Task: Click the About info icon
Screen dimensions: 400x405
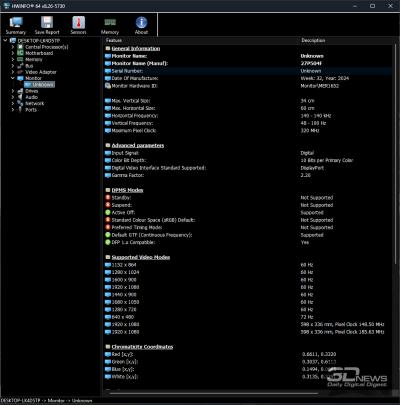Action: (x=141, y=25)
